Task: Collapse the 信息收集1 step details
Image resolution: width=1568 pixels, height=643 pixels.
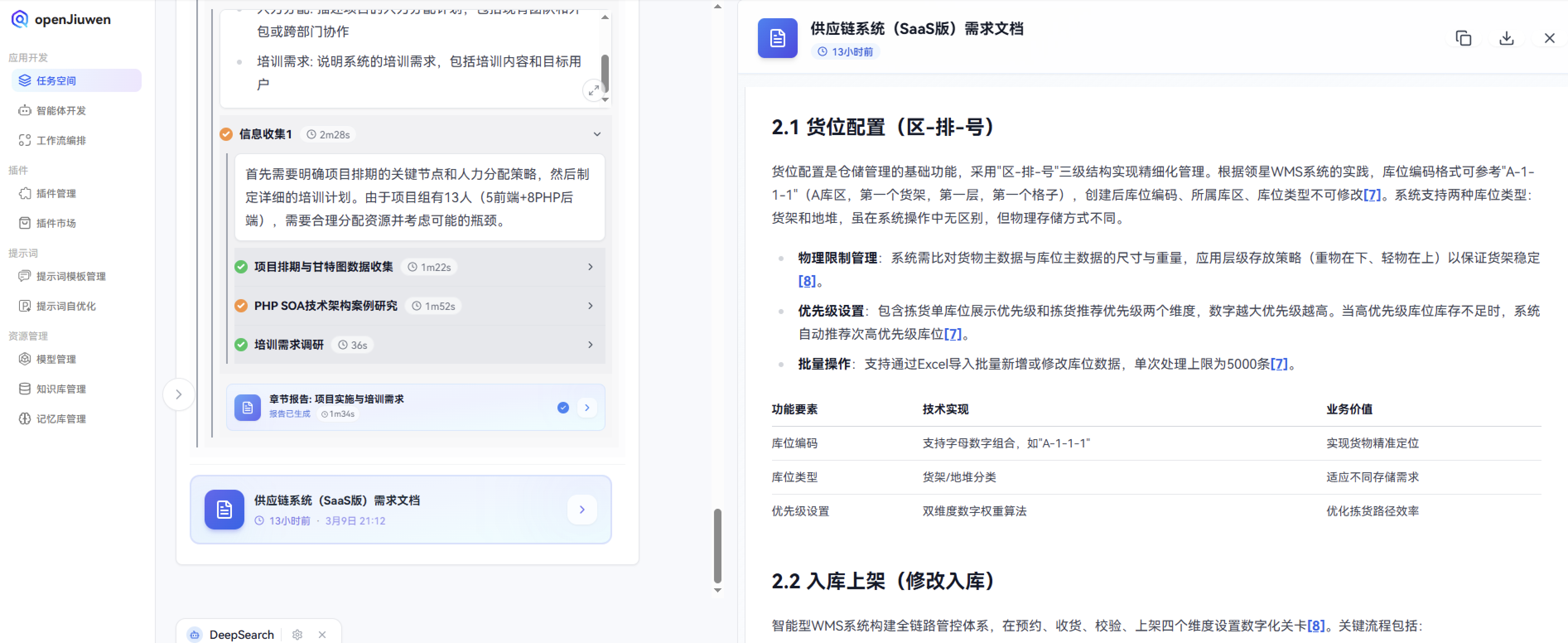Action: pyautogui.click(x=596, y=134)
